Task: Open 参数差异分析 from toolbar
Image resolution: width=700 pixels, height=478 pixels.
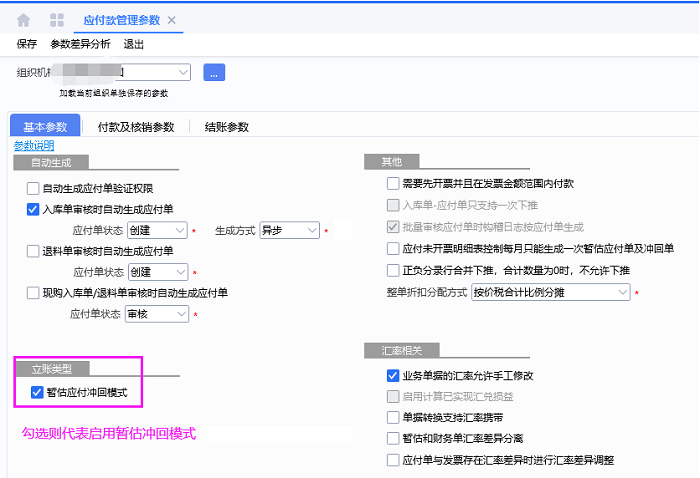Action: click(x=80, y=44)
